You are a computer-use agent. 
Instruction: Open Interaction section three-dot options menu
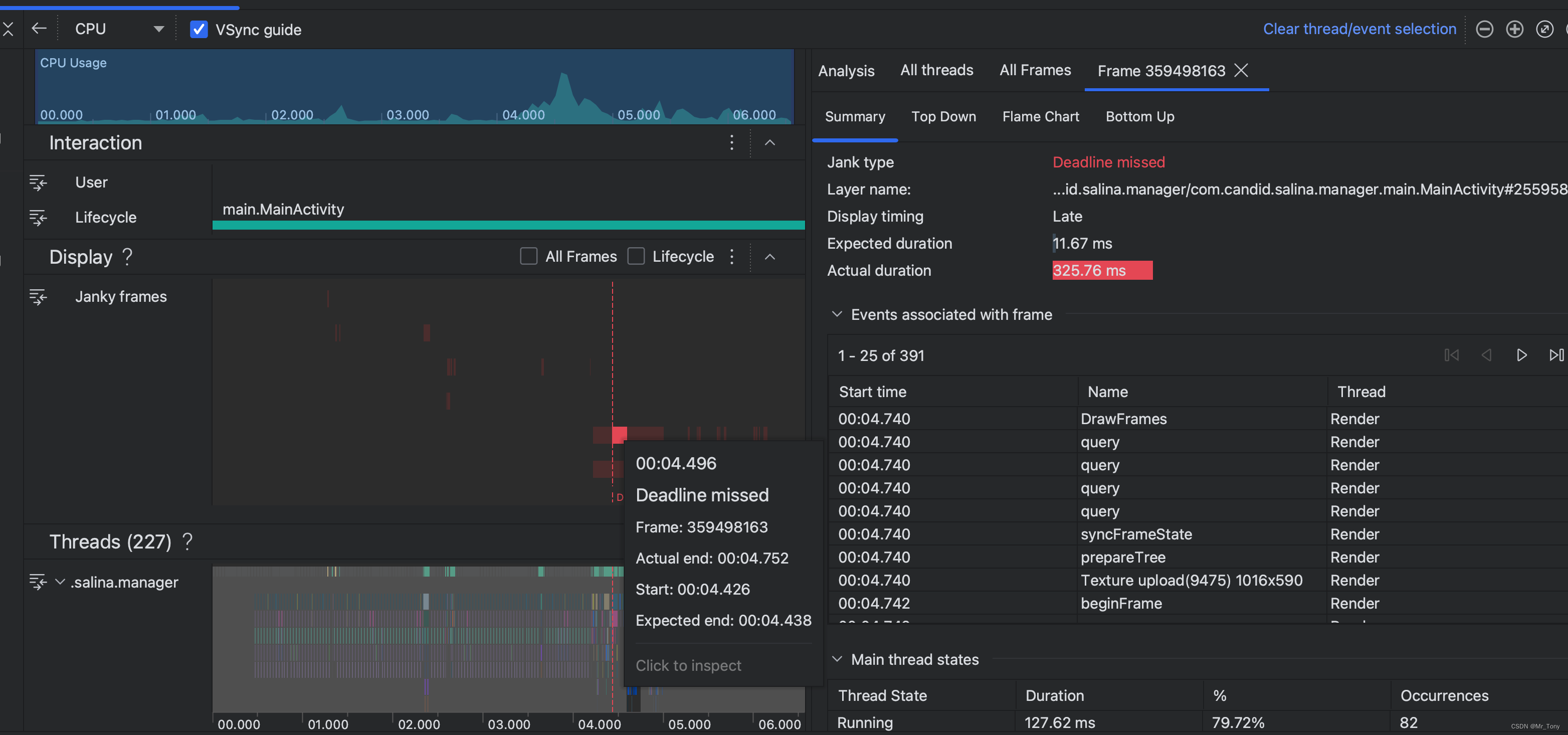732,142
